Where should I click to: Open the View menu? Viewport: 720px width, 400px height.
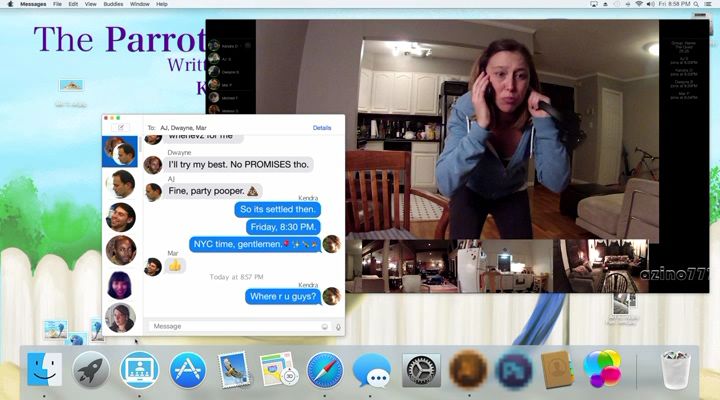point(89,4)
